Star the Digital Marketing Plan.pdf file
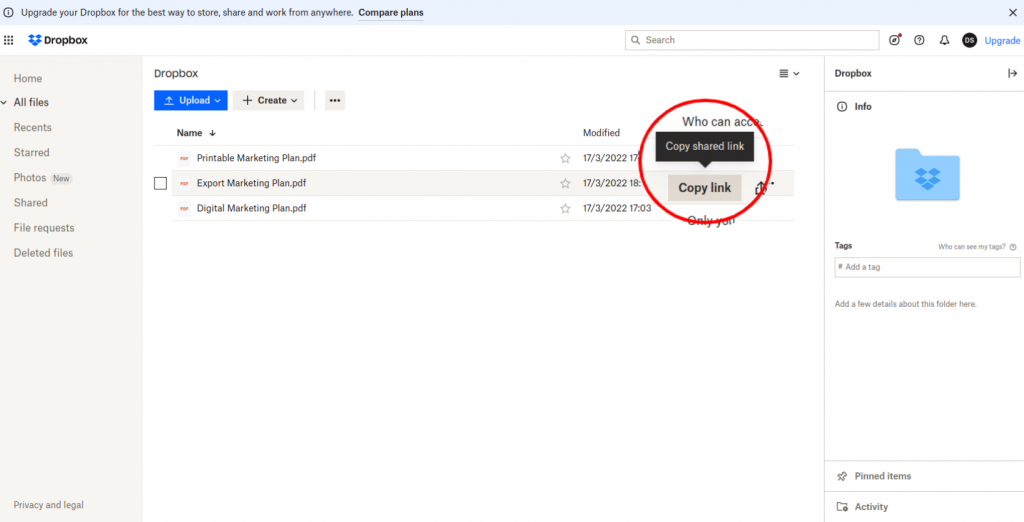This screenshot has width=1024, height=522. pos(565,208)
